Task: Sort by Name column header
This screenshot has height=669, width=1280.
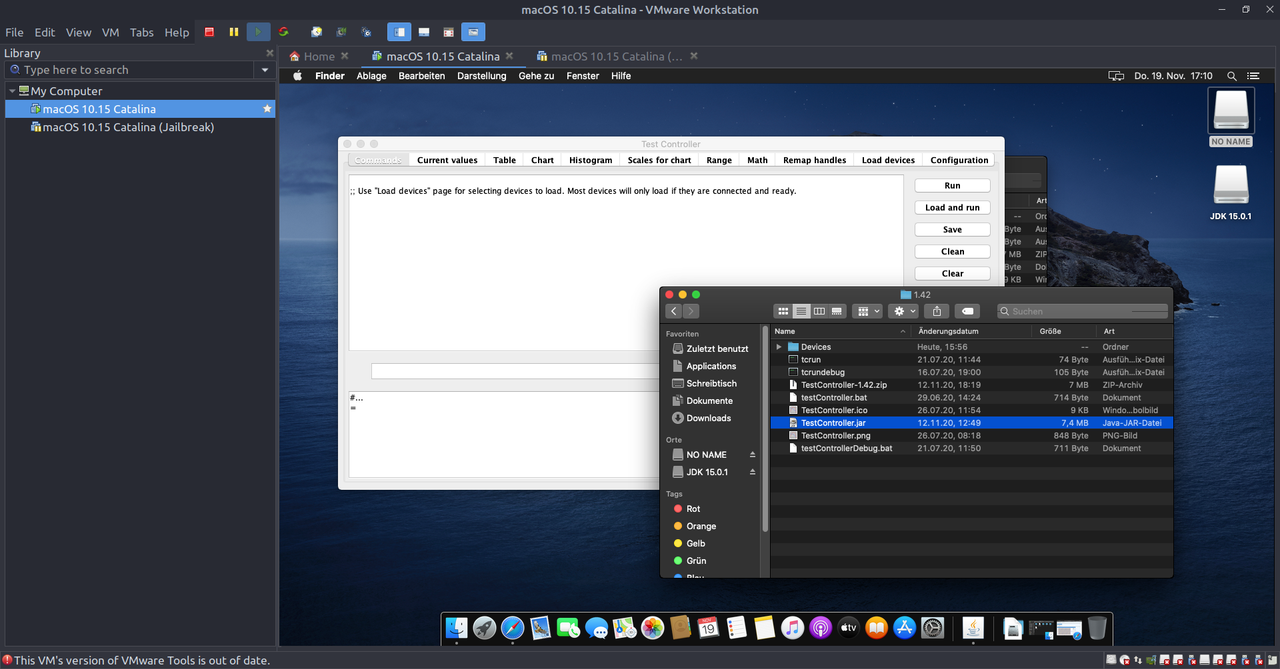Action: coord(841,331)
